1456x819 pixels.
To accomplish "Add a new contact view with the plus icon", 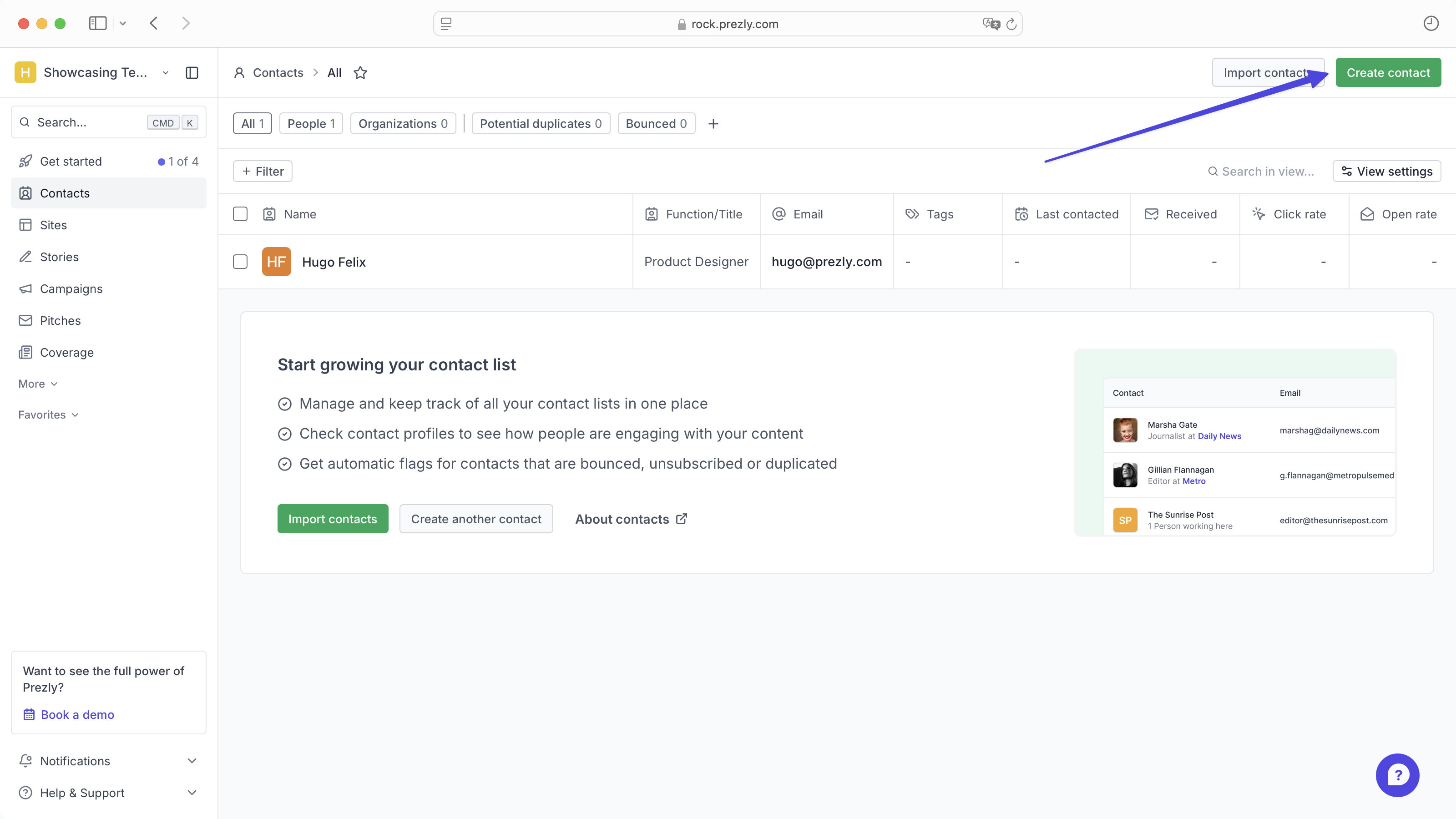I will click(713, 123).
